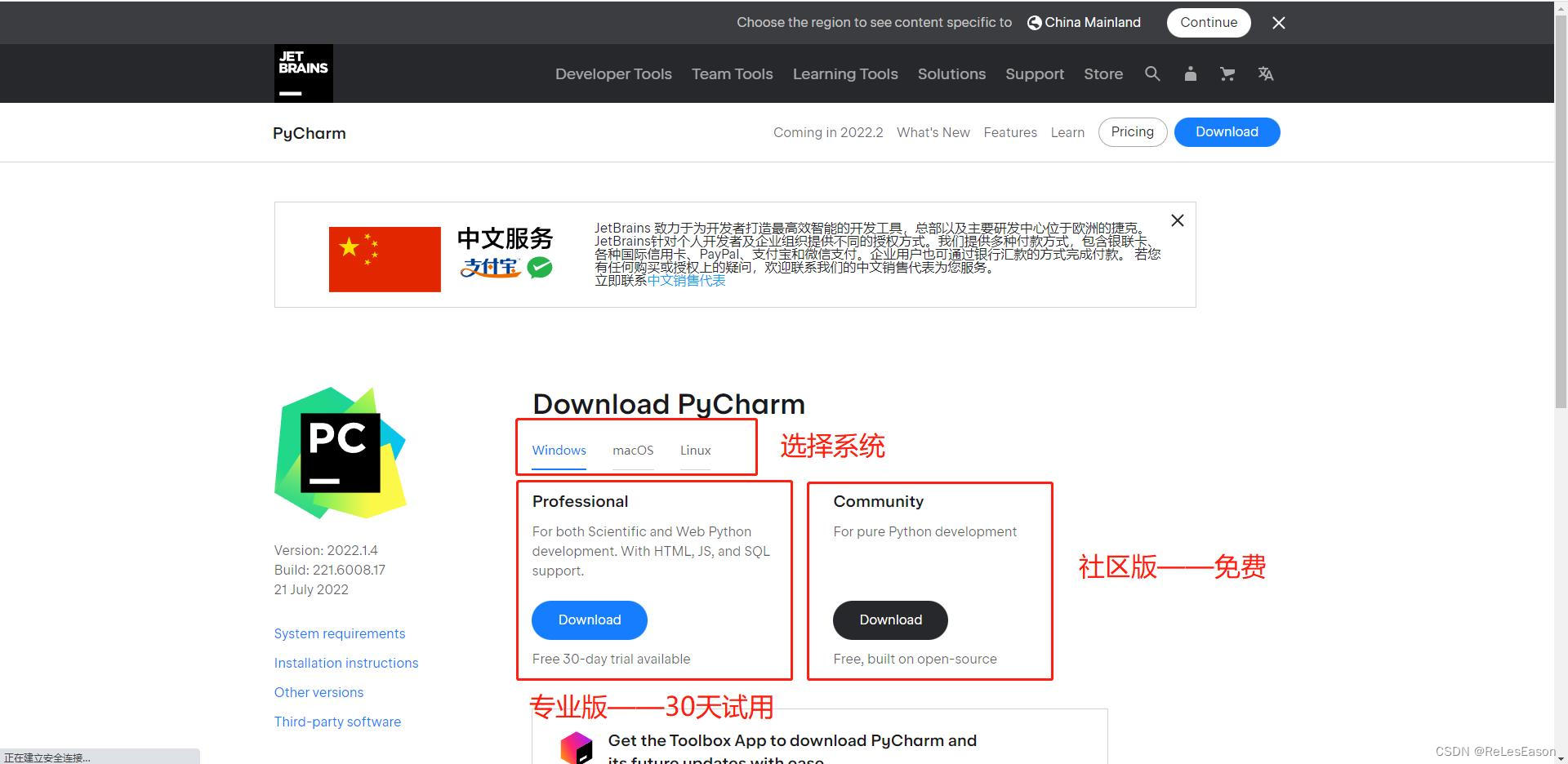This screenshot has width=1568, height=764.
Task: Open the Solutions menu
Action: 951,73
